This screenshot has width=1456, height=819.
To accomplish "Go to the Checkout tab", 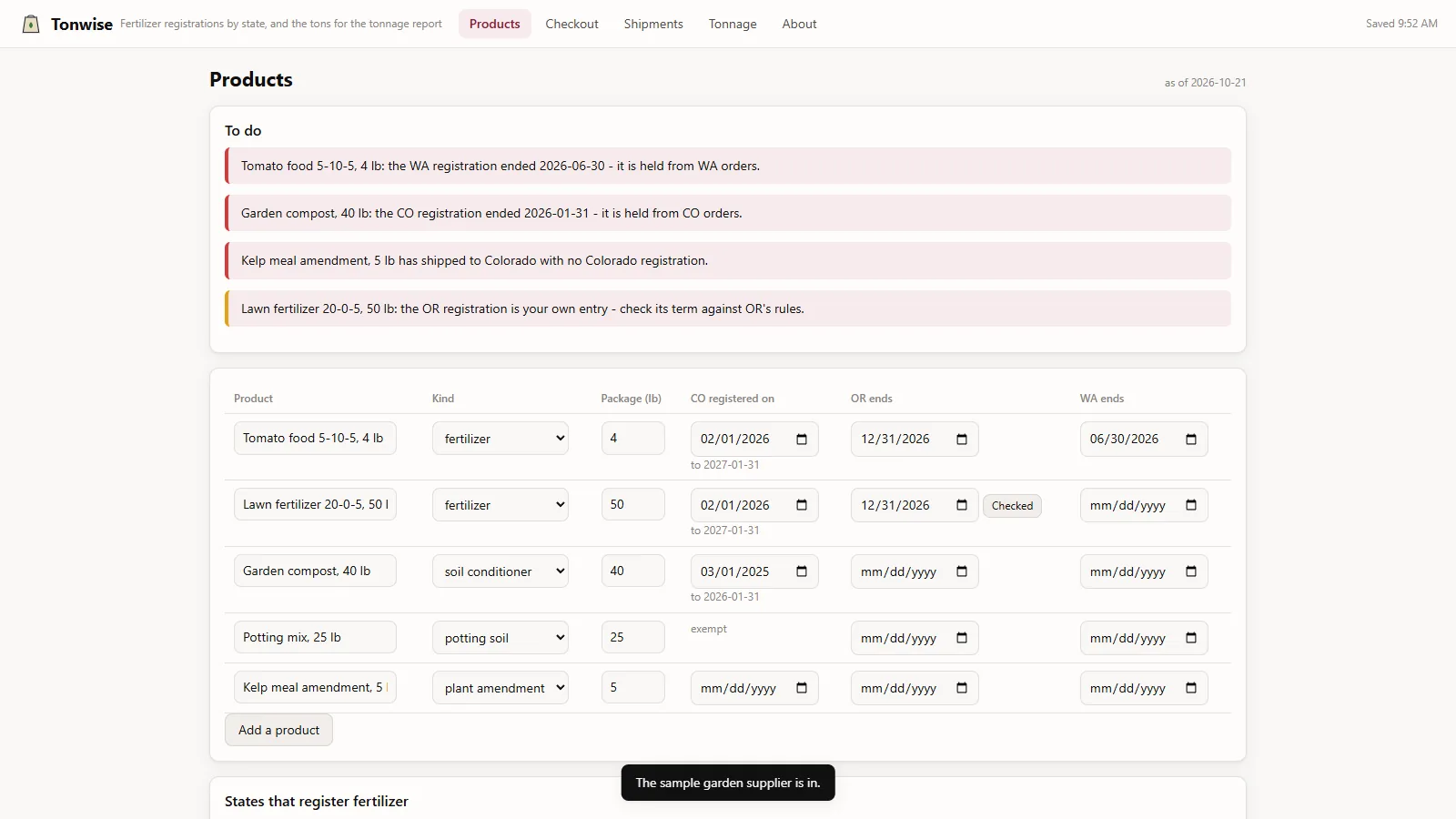I will point(571,24).
